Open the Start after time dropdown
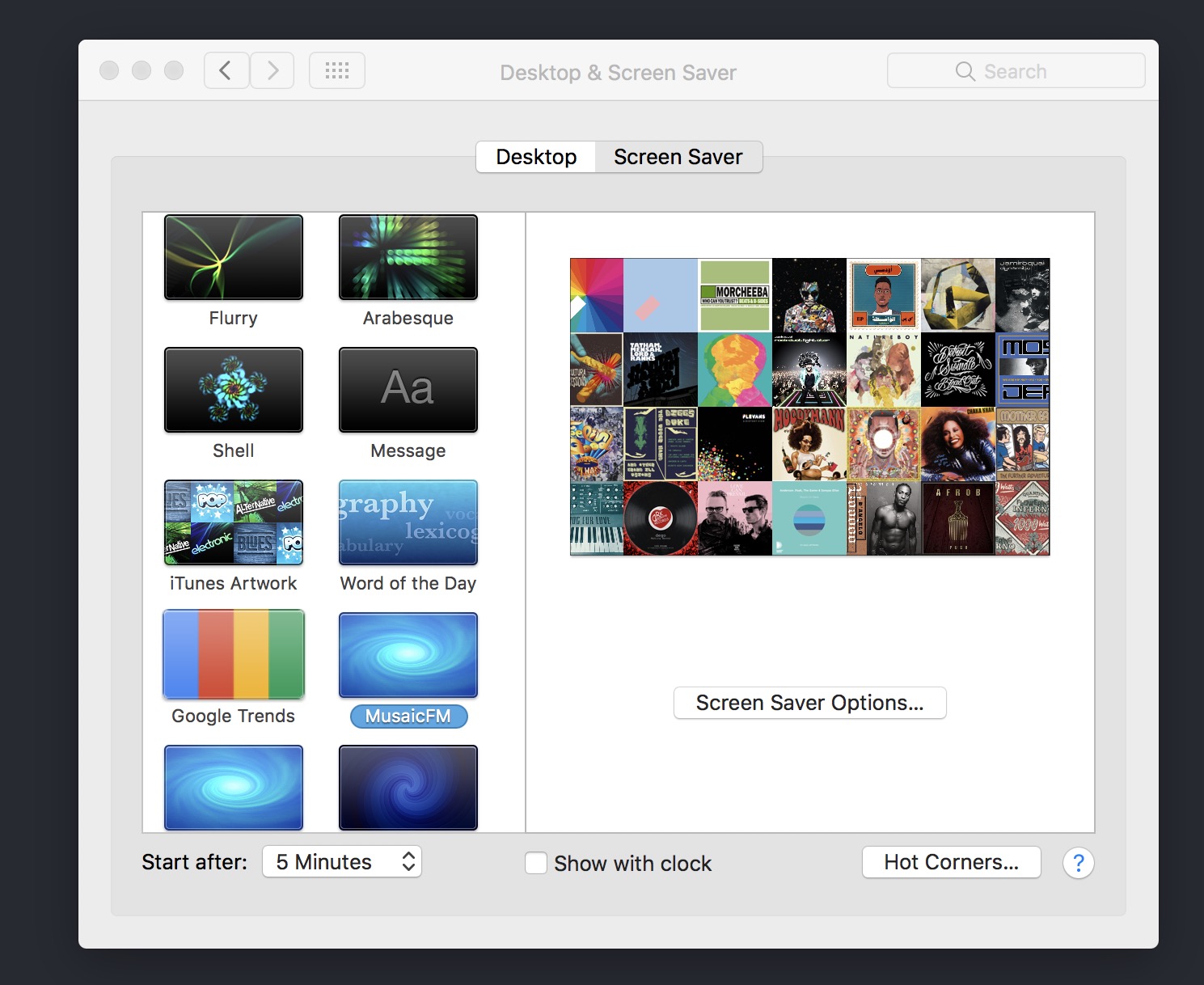The height and width of the screenshot is (985, 1204). 342,862
